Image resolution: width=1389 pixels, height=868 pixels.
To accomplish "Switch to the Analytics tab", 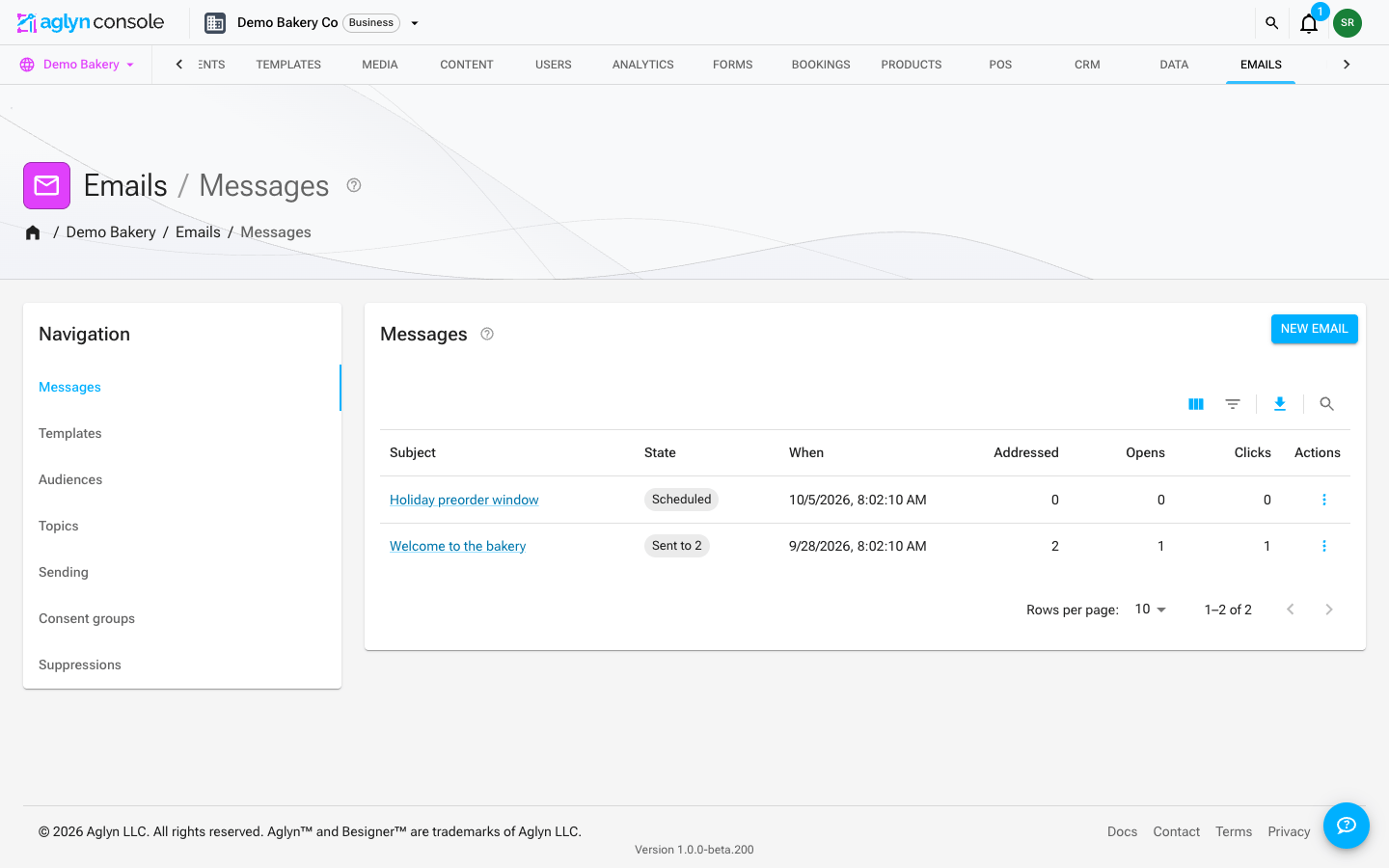I will (x=643, y=65).
